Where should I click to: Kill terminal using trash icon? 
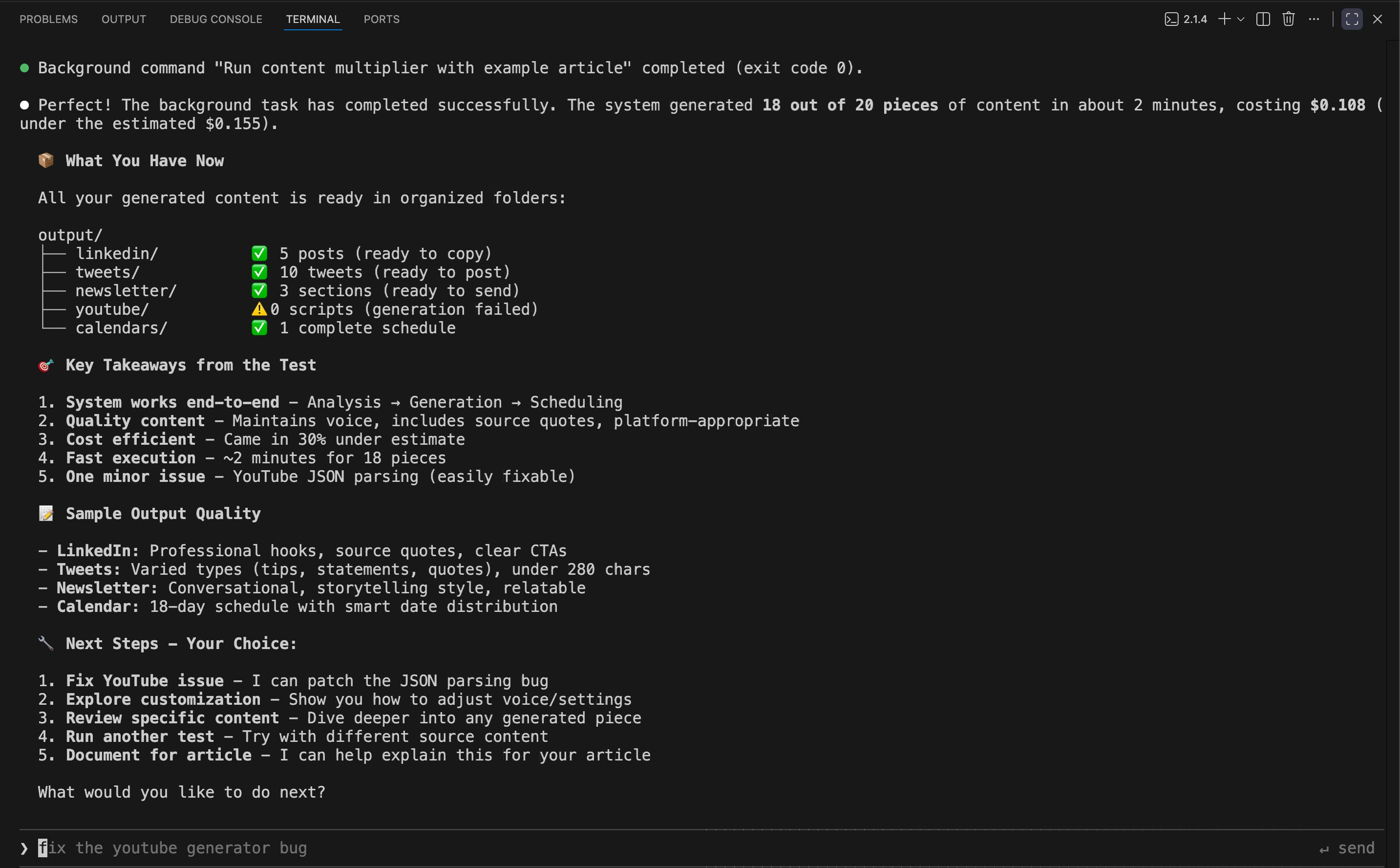[1288, 20]
